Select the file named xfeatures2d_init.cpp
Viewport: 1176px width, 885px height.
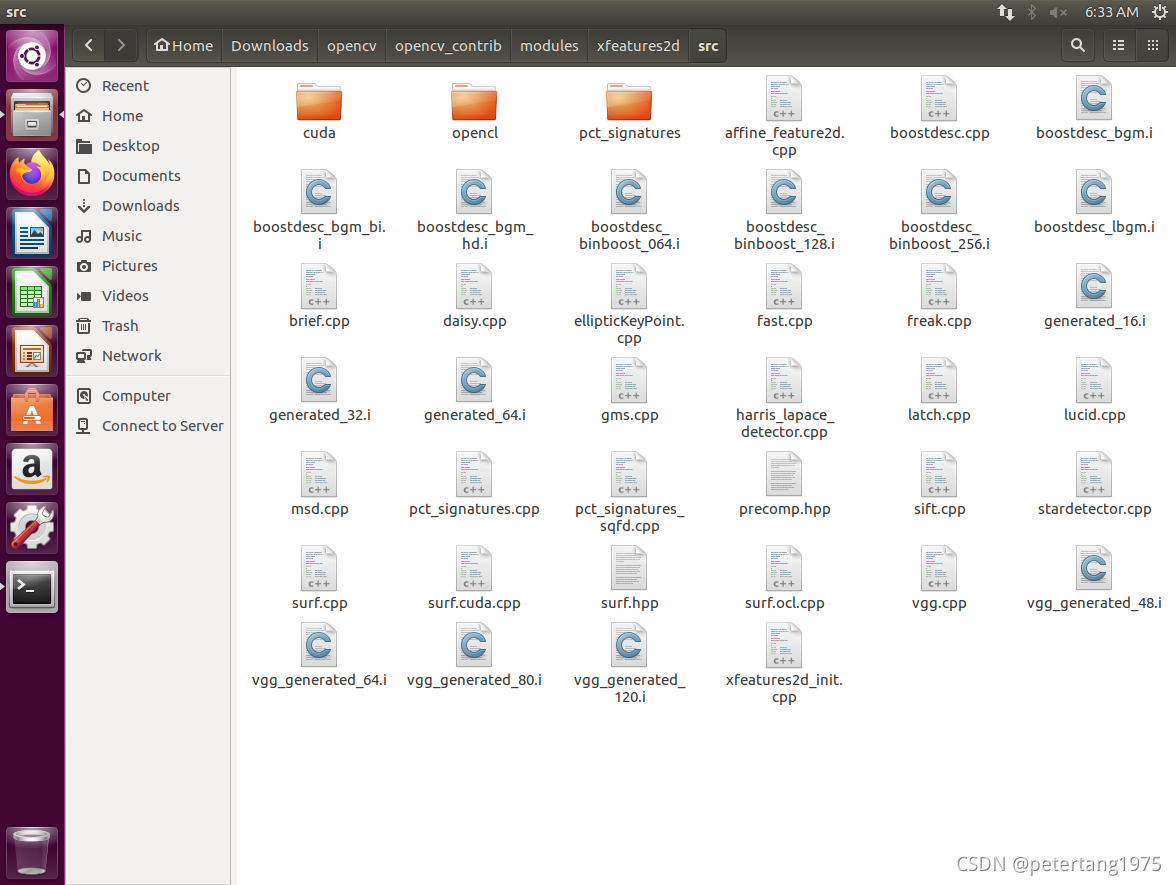[784, 664]
